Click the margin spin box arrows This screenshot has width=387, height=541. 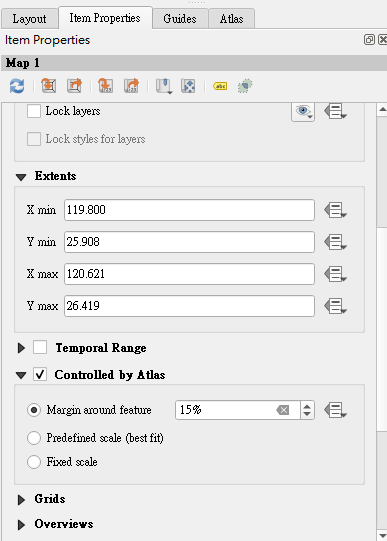307,410
